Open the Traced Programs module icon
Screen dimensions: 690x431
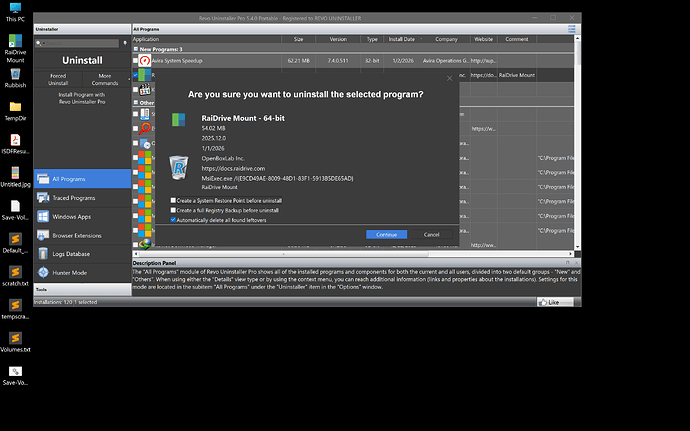pos(44,197)
